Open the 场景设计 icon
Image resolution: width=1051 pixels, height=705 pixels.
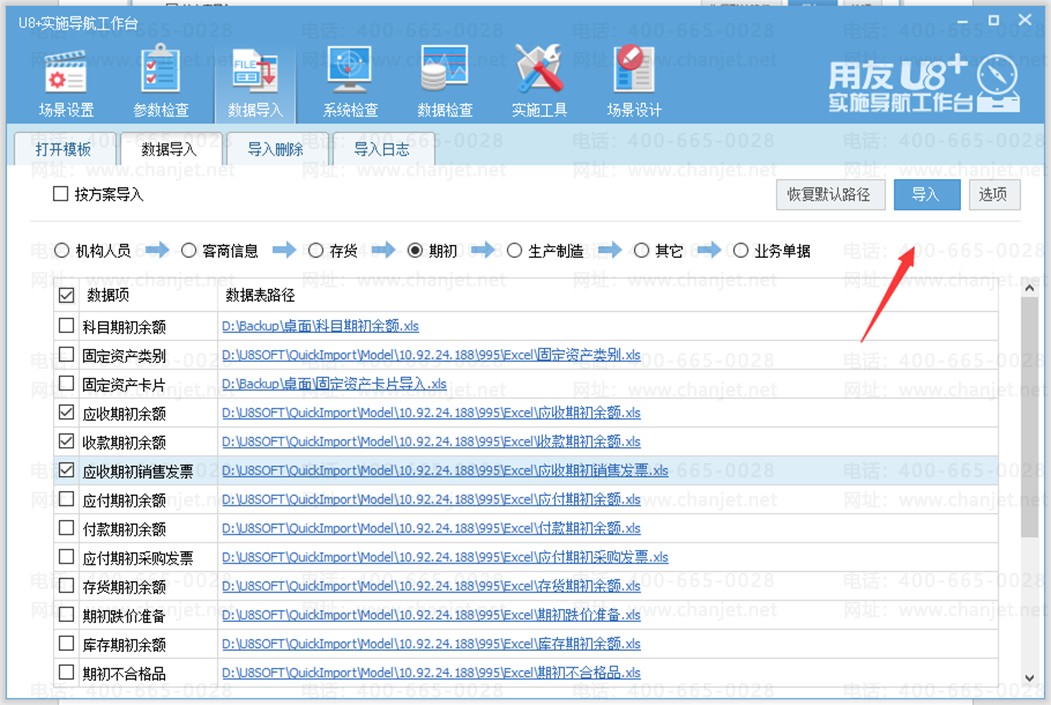[x=633, y=82]
